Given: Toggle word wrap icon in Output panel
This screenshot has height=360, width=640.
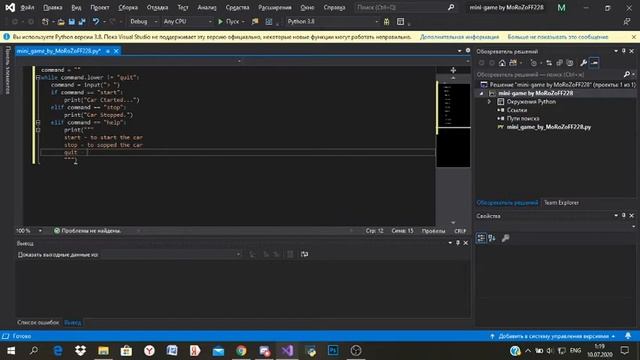Looking at the screenshot, I should click(304, 254).
